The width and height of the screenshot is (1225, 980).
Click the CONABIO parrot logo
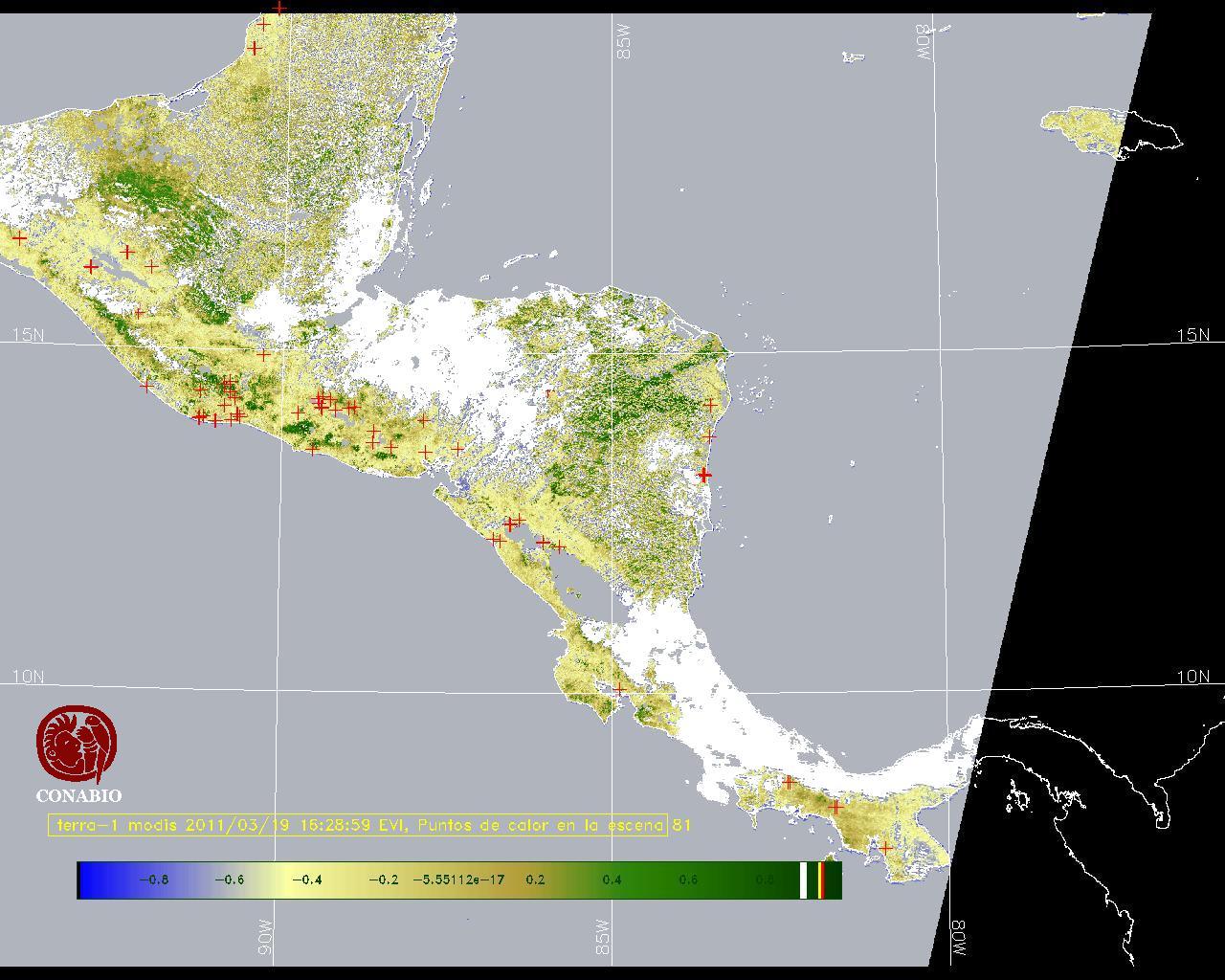coord(78,745)
